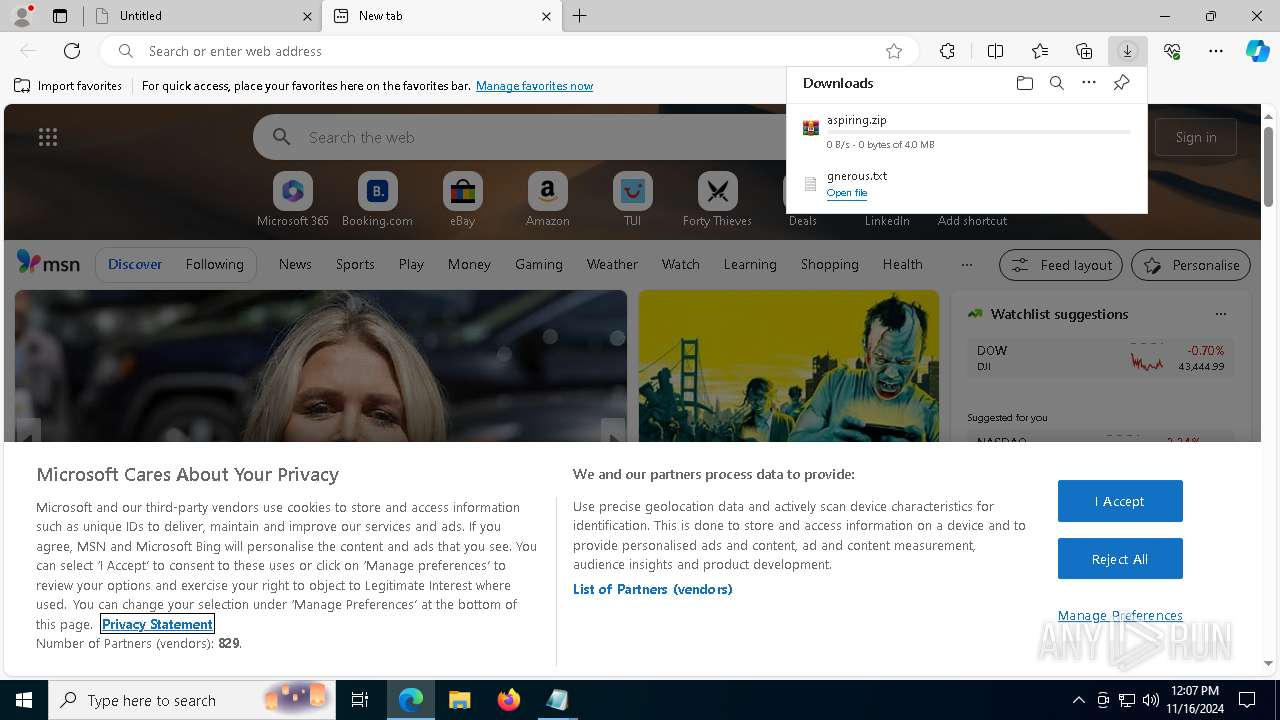Switch to Following tab

pyautogui.click(x=214, y=264)
